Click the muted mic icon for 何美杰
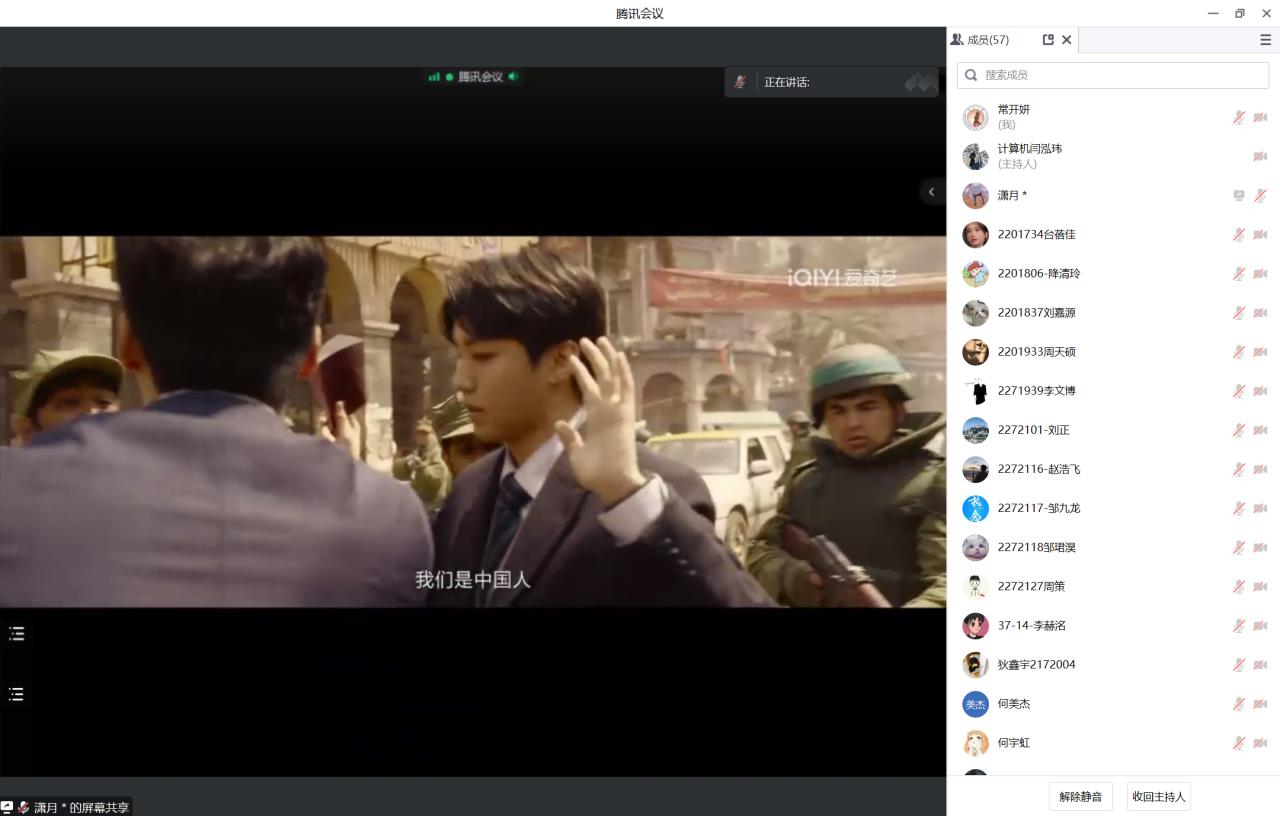This screenshot has width=1280, height=816. 1239,704
